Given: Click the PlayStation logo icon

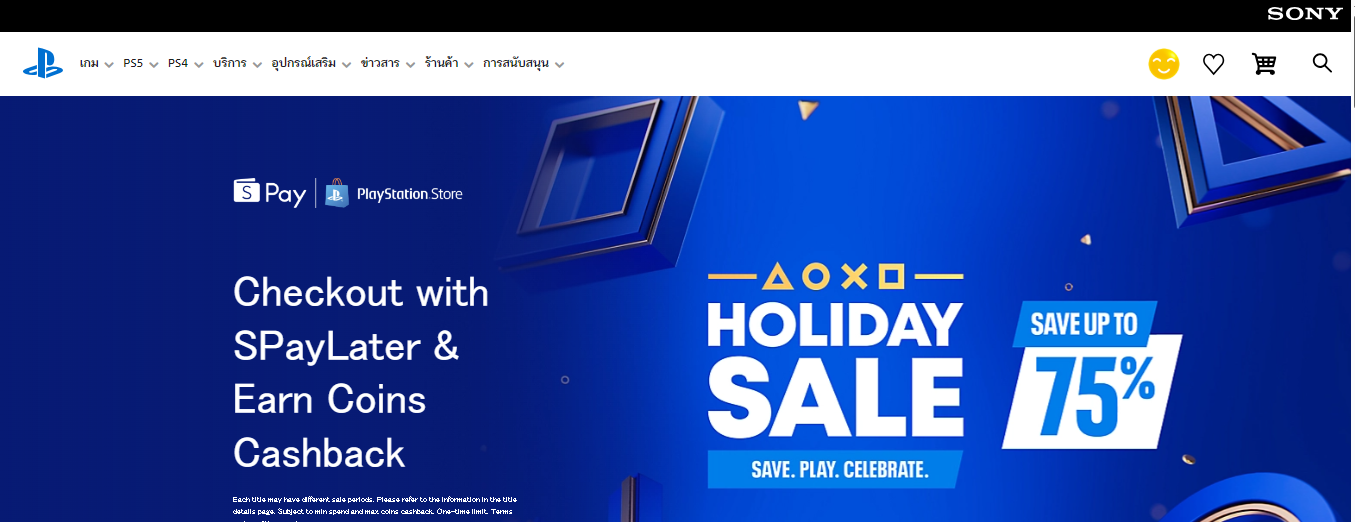Looking at the screenshot, I should [43, 64].
